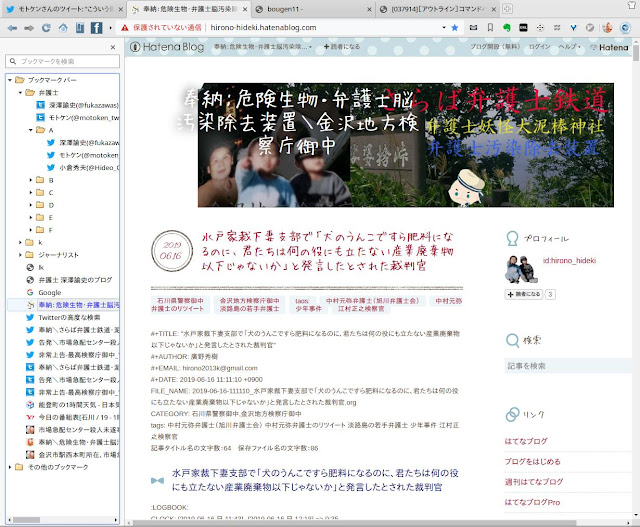Click the black rectangular extension icon
640x527 pixels.
(523, 28)
